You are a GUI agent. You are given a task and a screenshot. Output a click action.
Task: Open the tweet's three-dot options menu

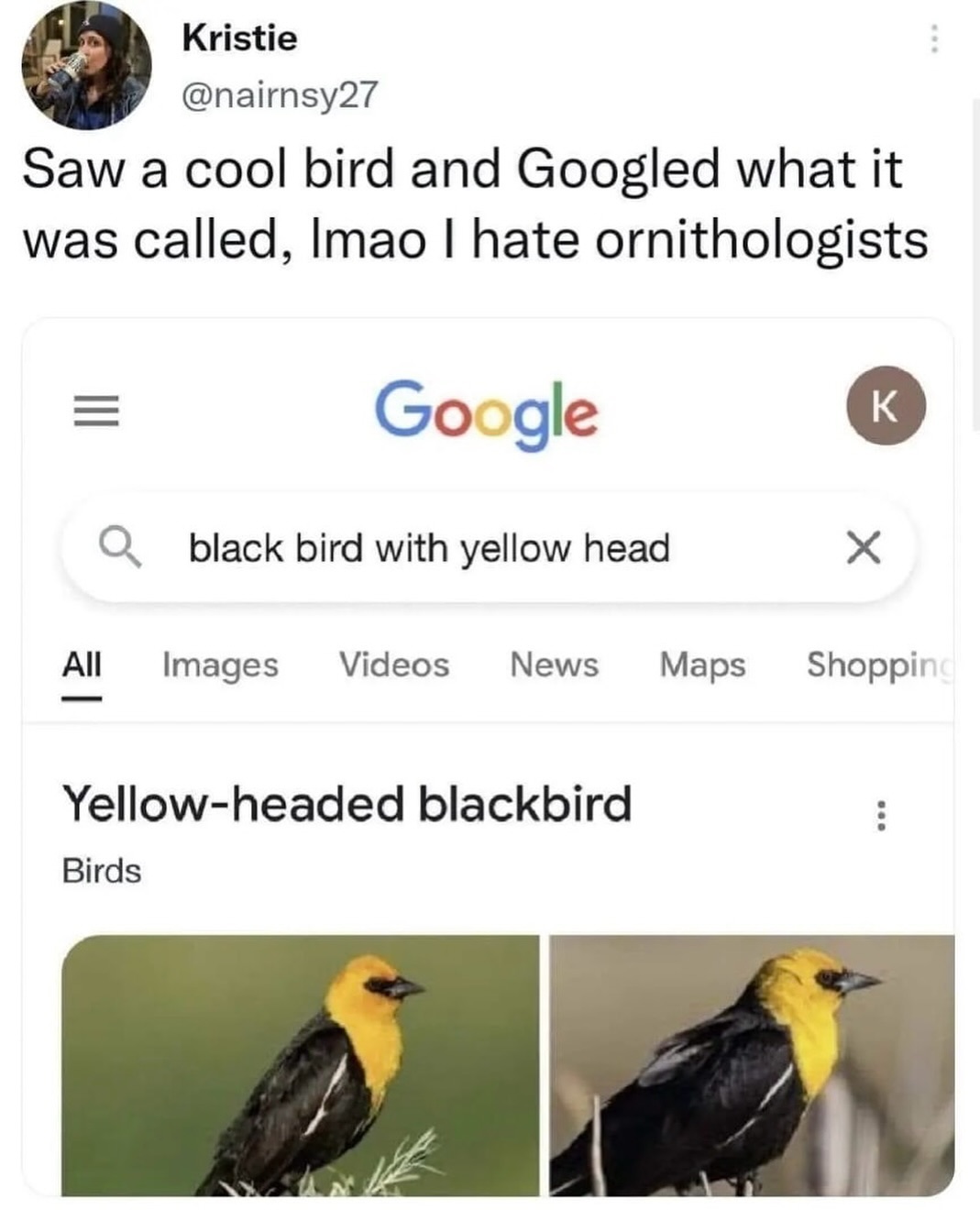click(x=933, y=38)
